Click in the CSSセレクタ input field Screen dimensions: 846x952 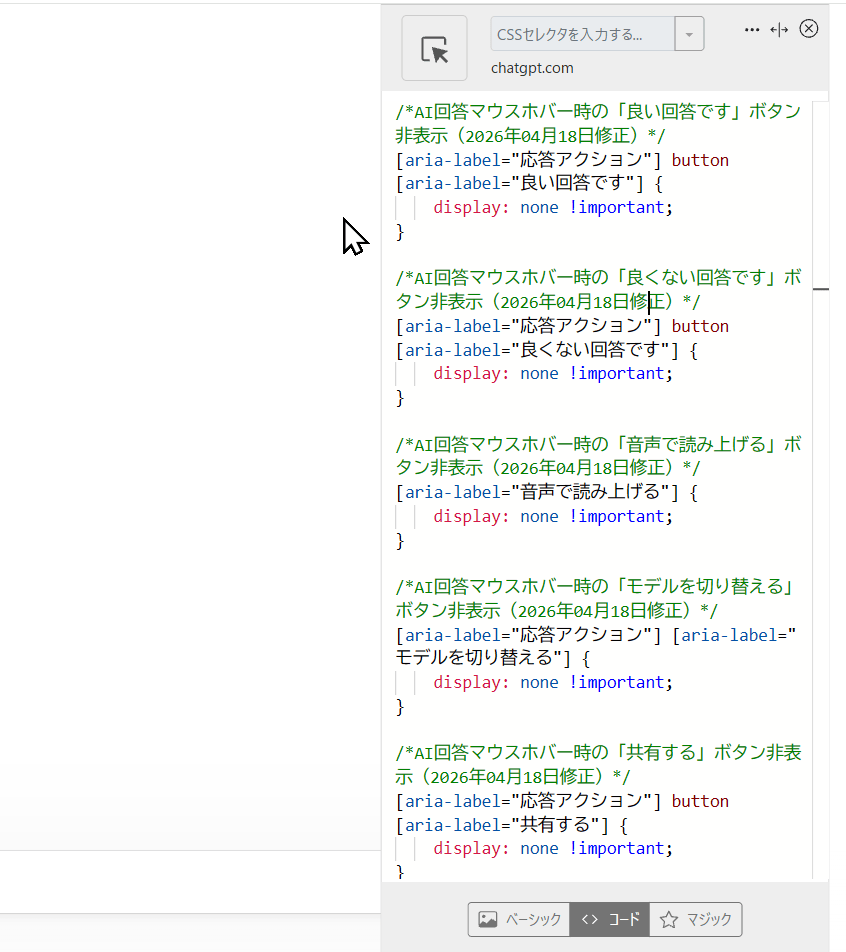click(x=582, y=34)
